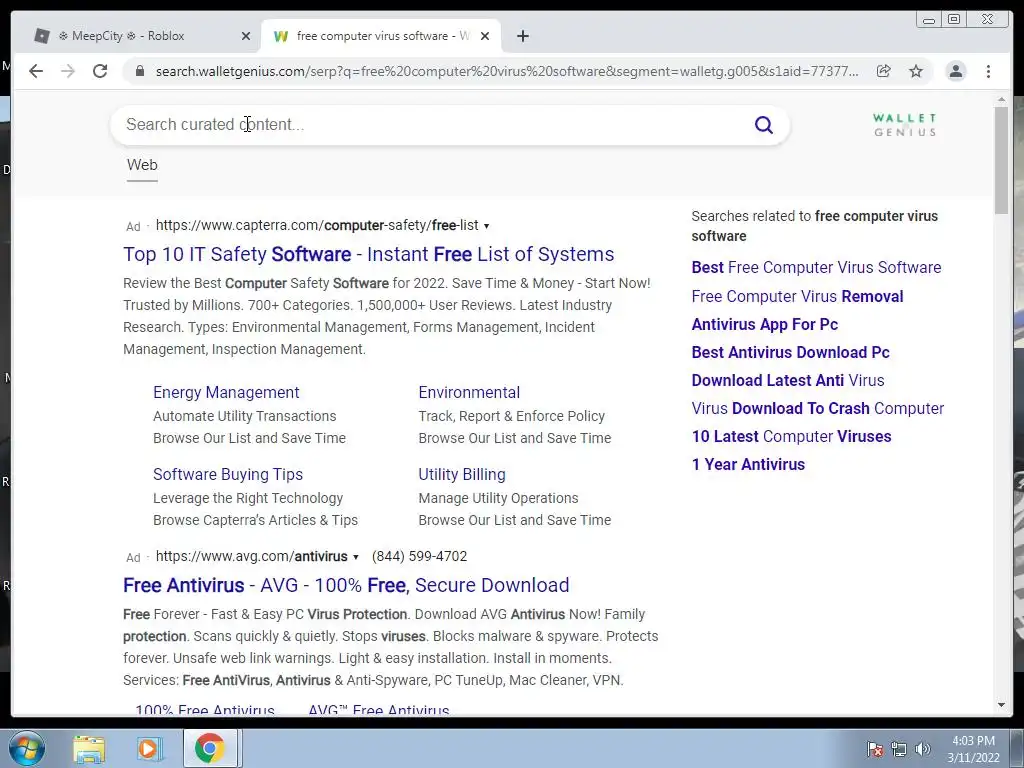
Task: Open the Windows Start menu
Action: (x=27, y=748)
